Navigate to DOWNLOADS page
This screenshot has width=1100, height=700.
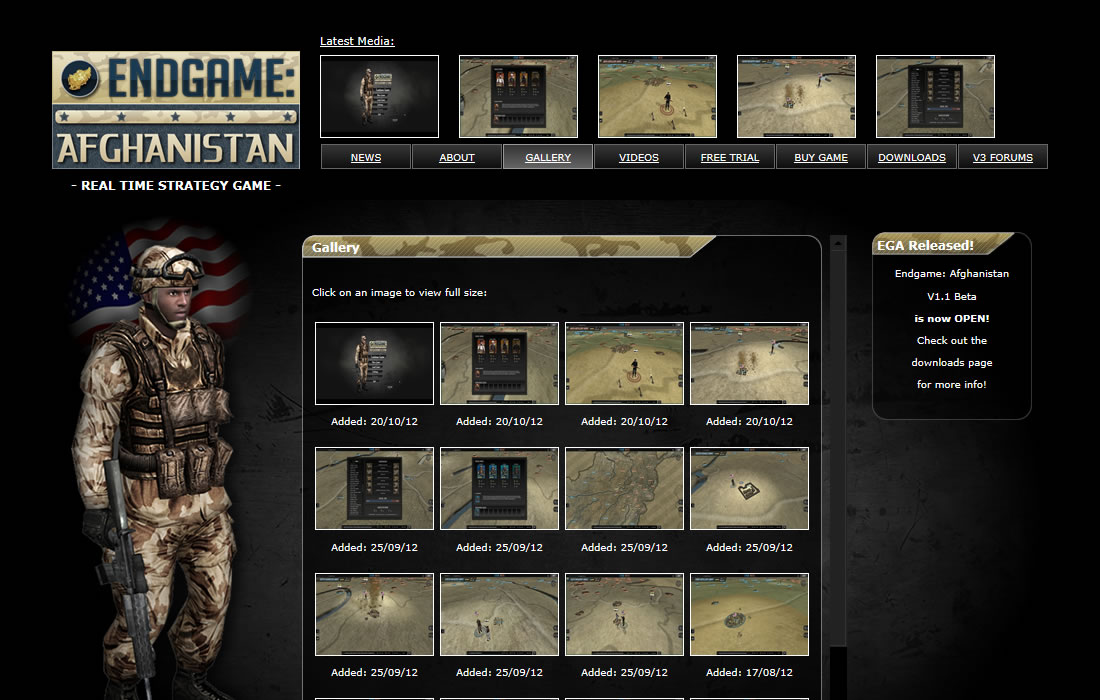[x=912, y=157]
